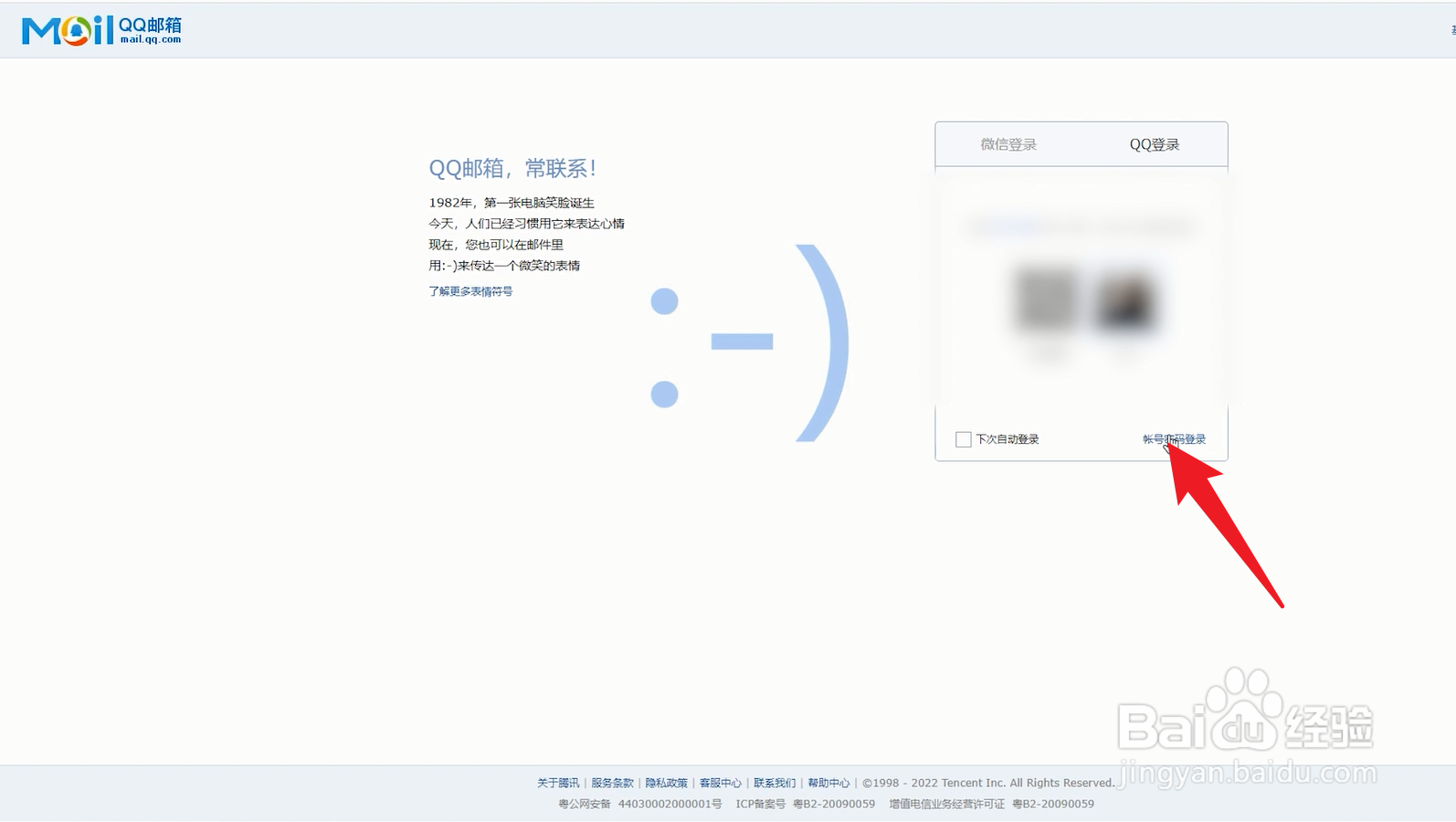Open the 帮助中心 footer link
Viewport: 1456px width, 822px height.
coord(828,783)
